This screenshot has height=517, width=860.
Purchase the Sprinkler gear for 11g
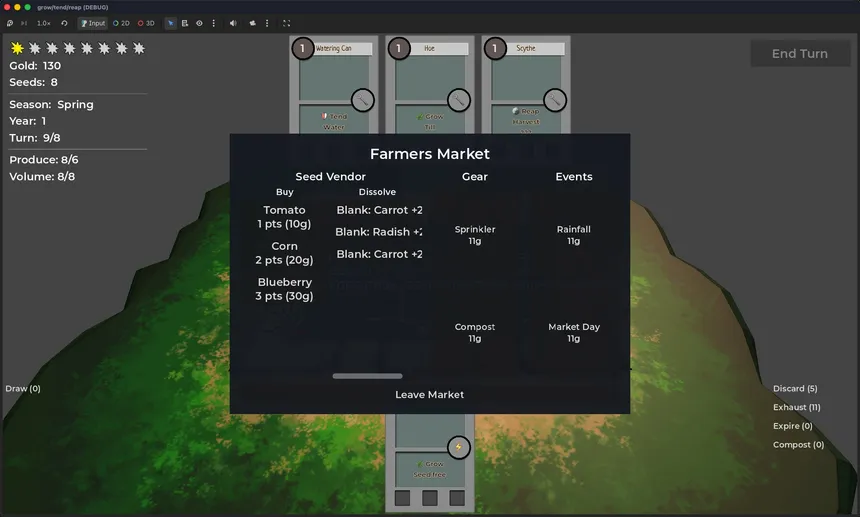[475, 235]
